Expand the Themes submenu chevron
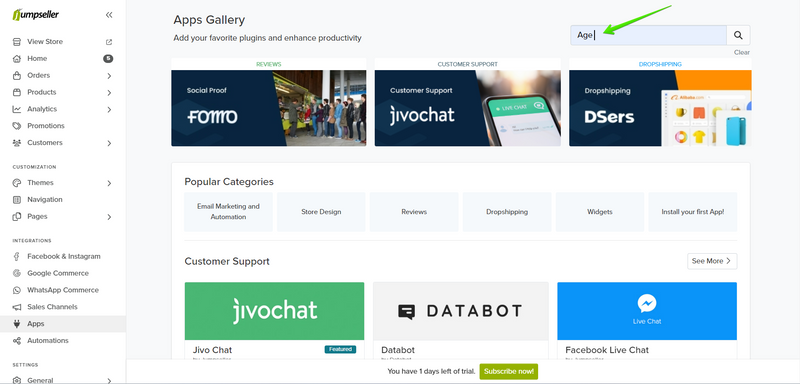 109,183
